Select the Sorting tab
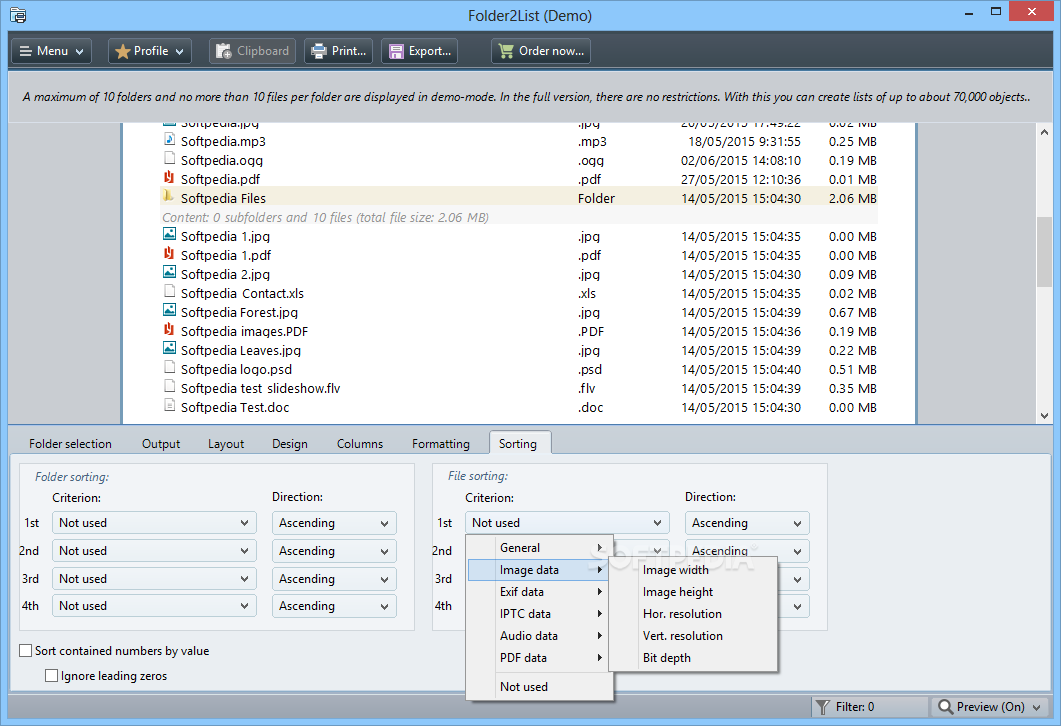The height and width of the screenshot is (726, 1061). [x=518, y=443]
